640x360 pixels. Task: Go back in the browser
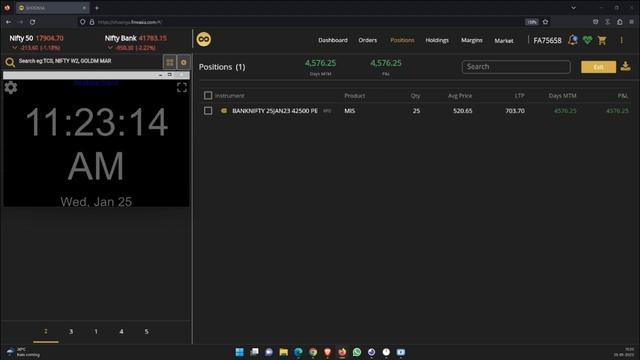9,22
